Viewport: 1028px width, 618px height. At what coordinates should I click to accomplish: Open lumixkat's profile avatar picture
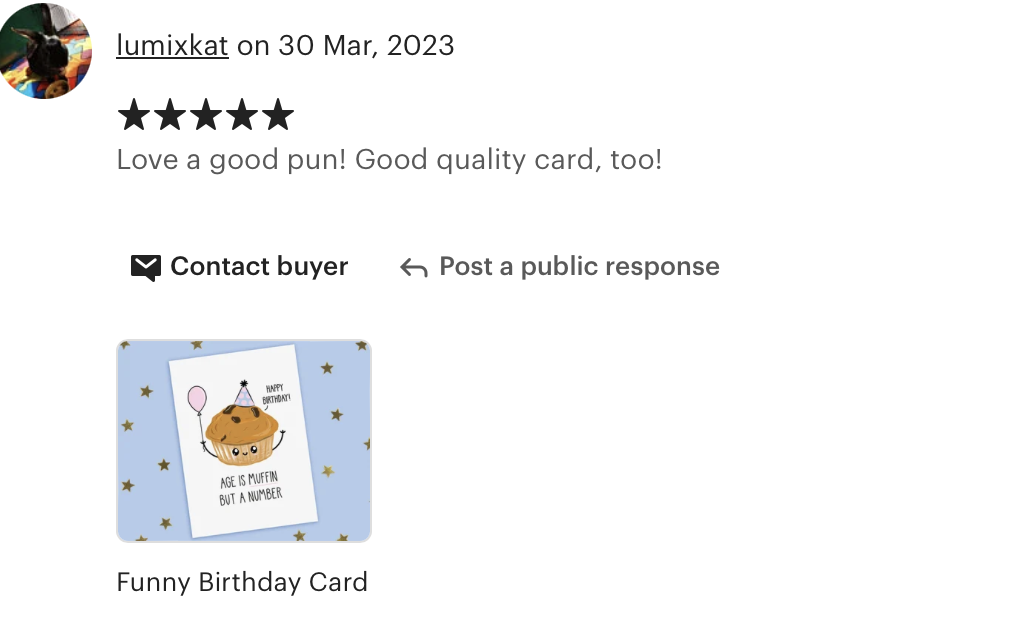45,51
